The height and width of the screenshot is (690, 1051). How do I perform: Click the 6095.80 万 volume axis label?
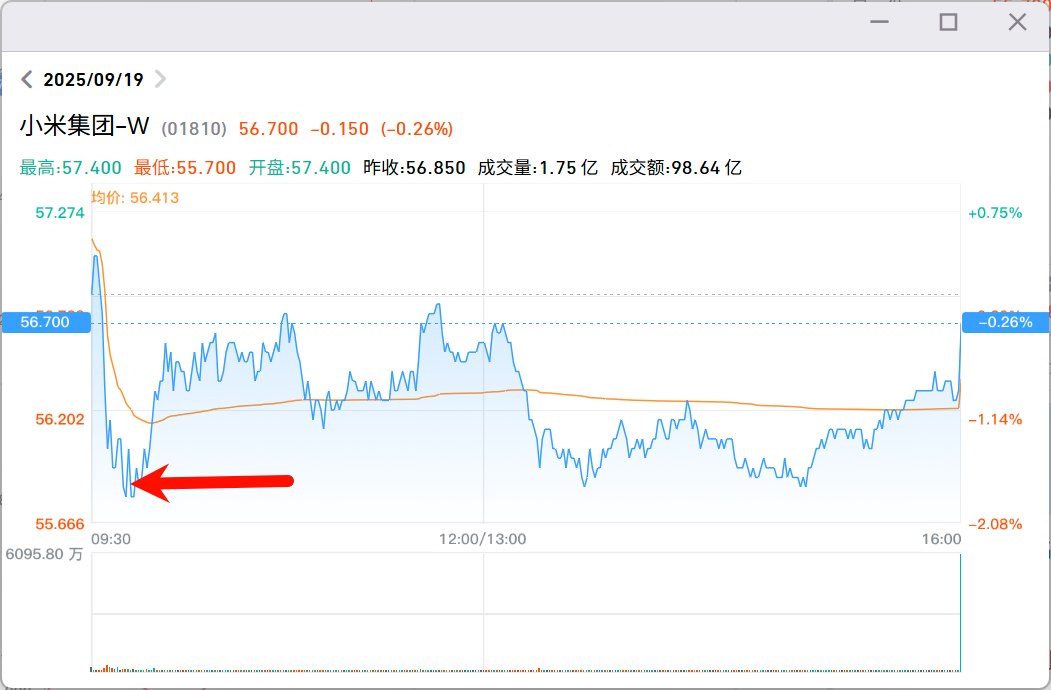tap(44, 554)
